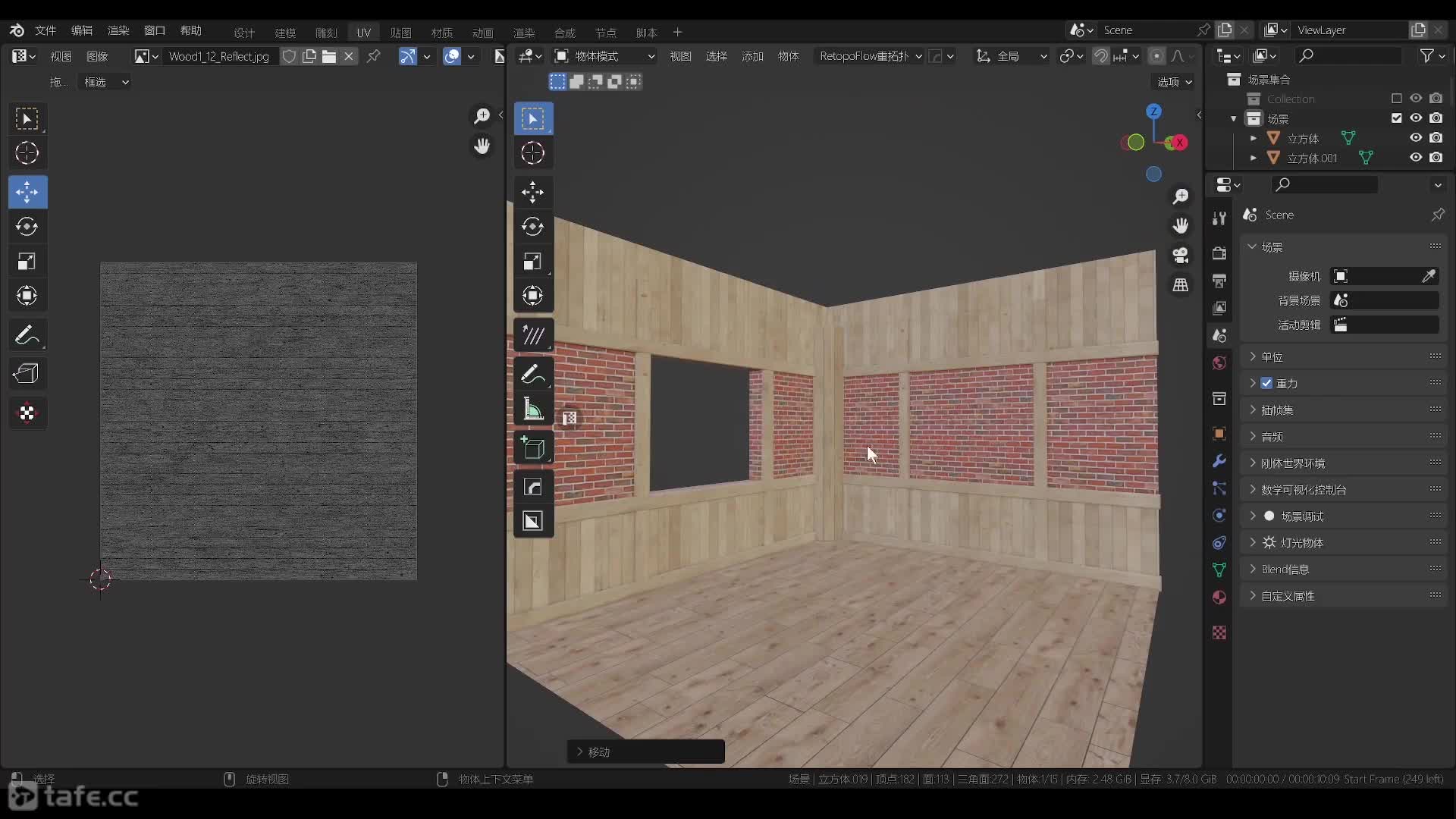Open 全局 transform orientation dropdown
The image size is (1456, 819).
[1011, 56]
